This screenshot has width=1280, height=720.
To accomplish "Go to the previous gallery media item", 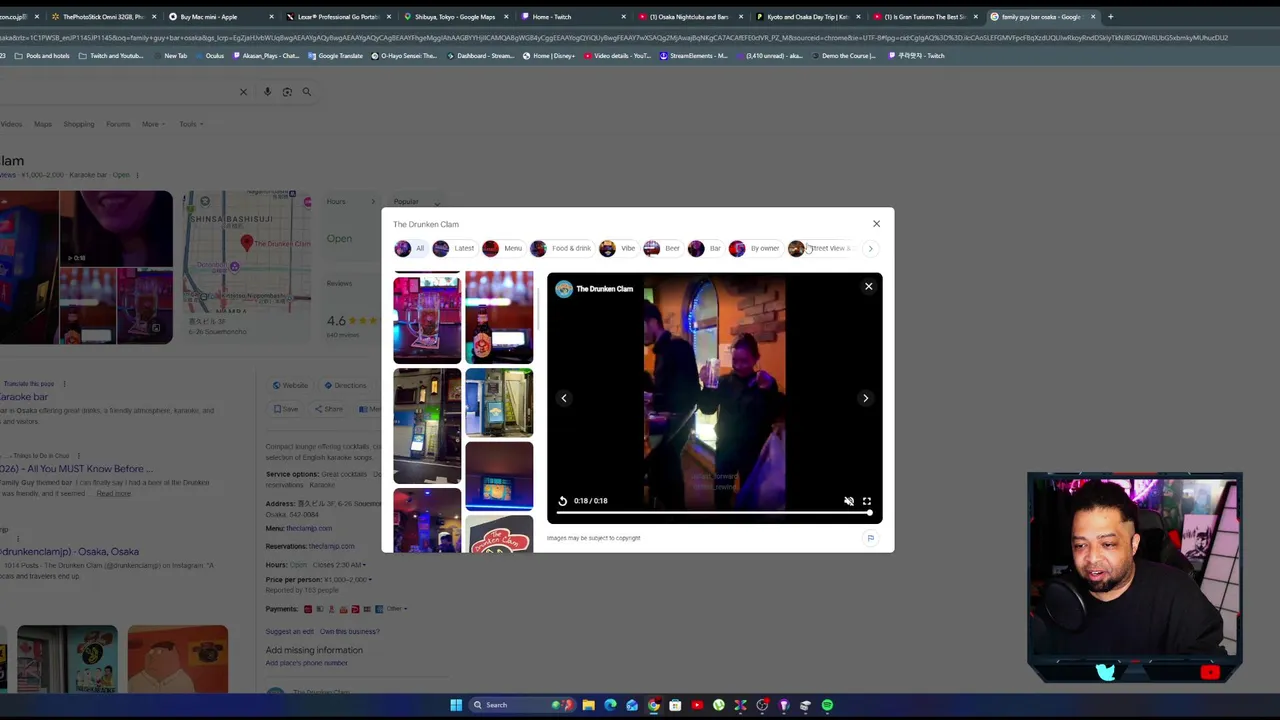I will click(564, 398).
